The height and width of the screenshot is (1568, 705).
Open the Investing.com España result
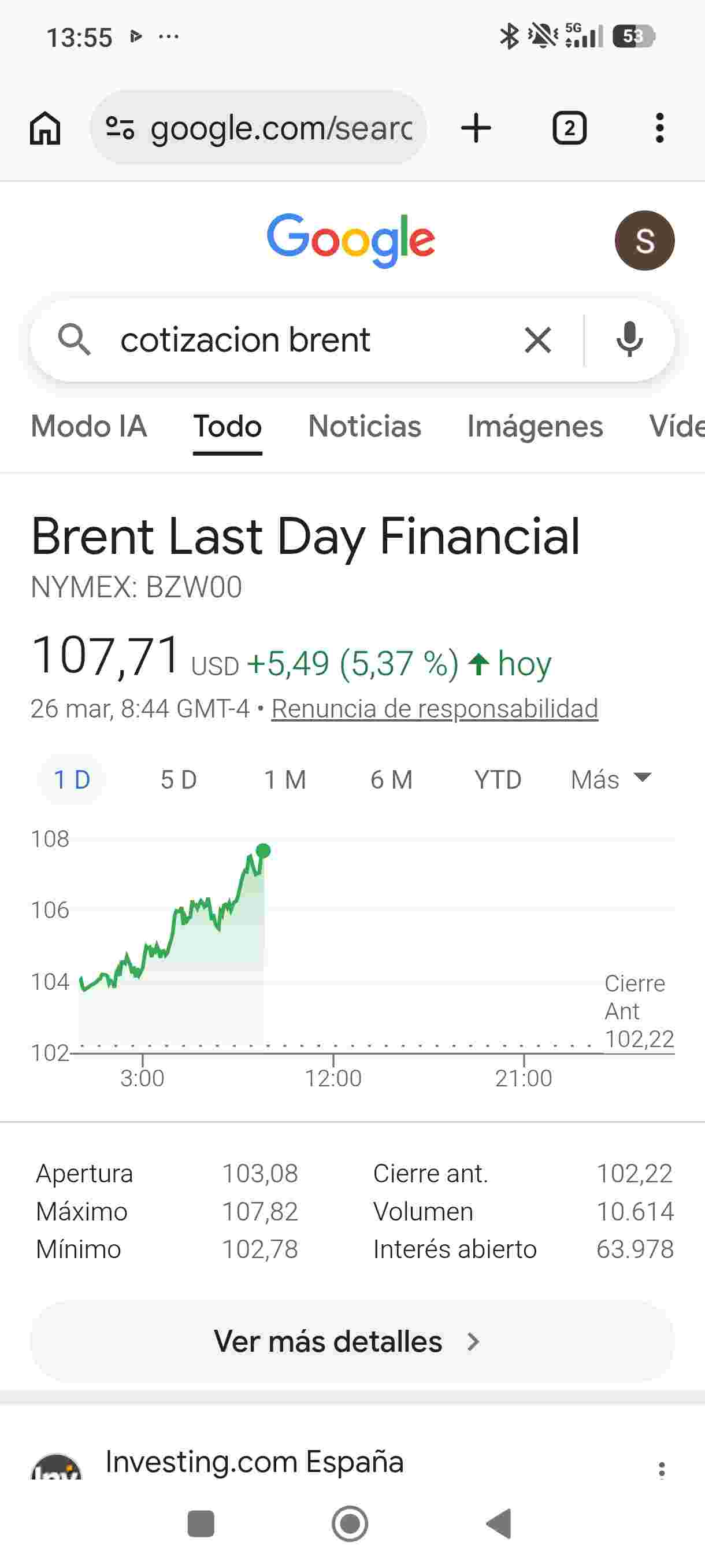pos(254,1462)
